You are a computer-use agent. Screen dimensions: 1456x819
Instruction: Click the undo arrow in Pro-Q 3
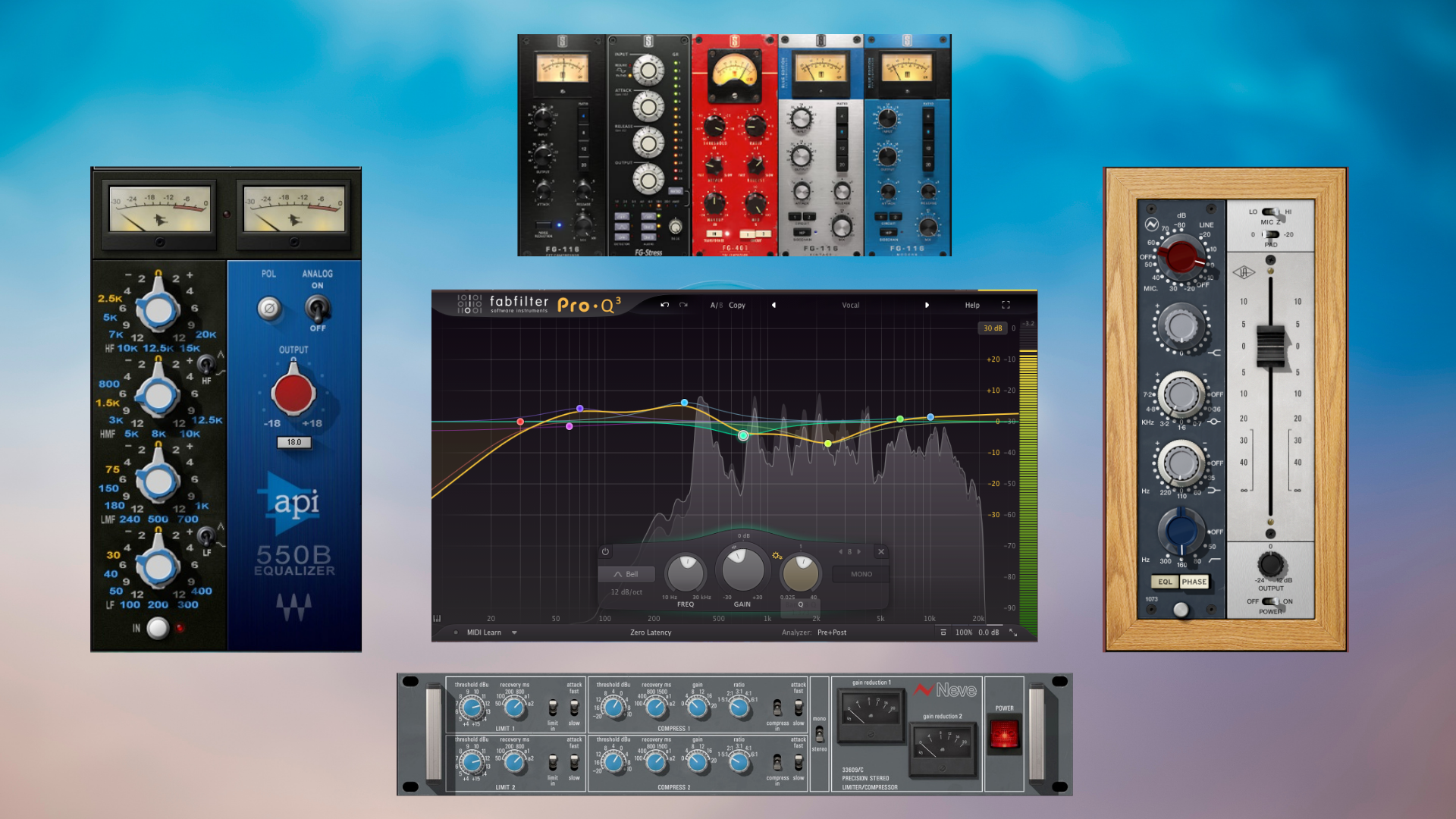[x=664, y=305]
